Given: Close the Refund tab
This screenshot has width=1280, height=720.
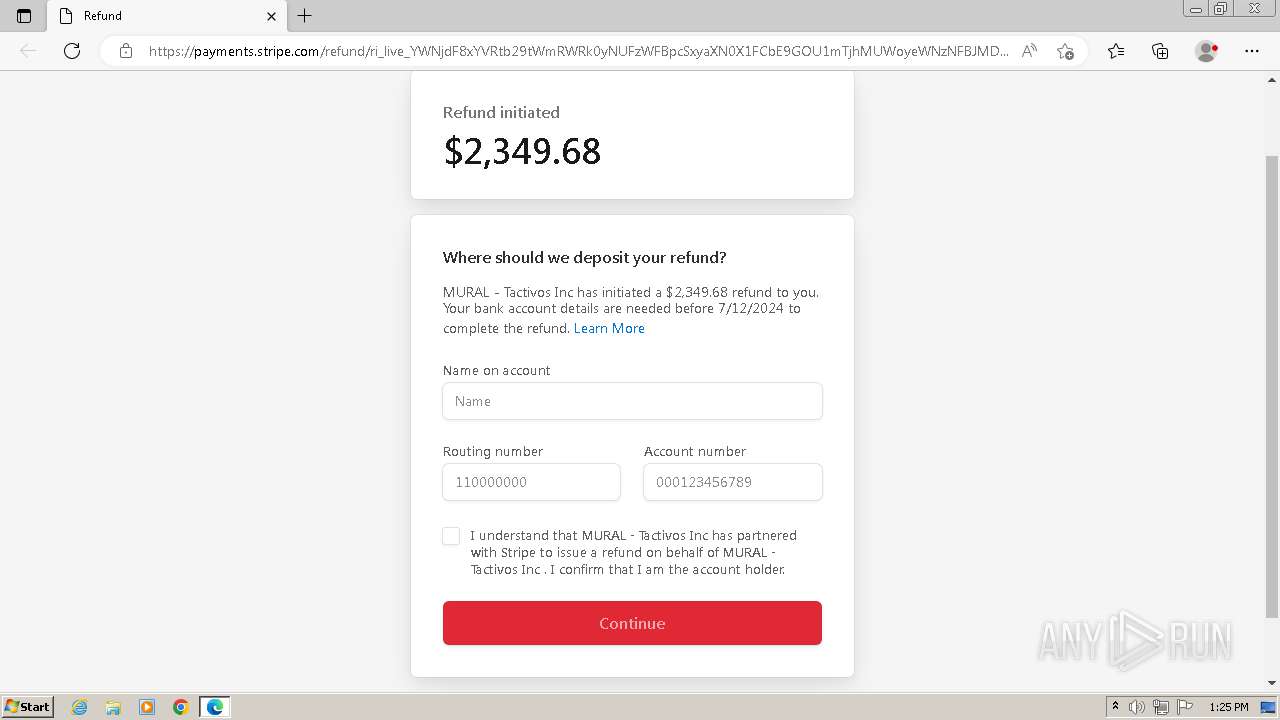Looking at the screenshot, I should (271, 16).
